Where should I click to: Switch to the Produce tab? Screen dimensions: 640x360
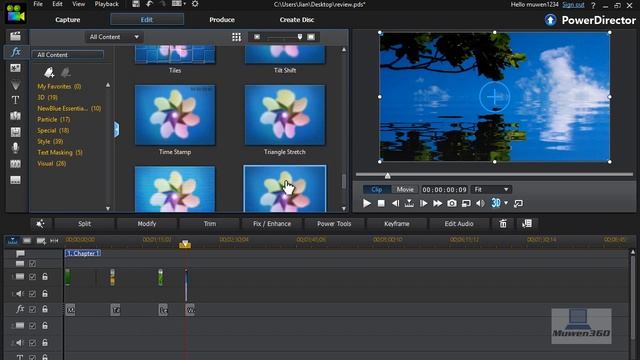pos(222,20)
